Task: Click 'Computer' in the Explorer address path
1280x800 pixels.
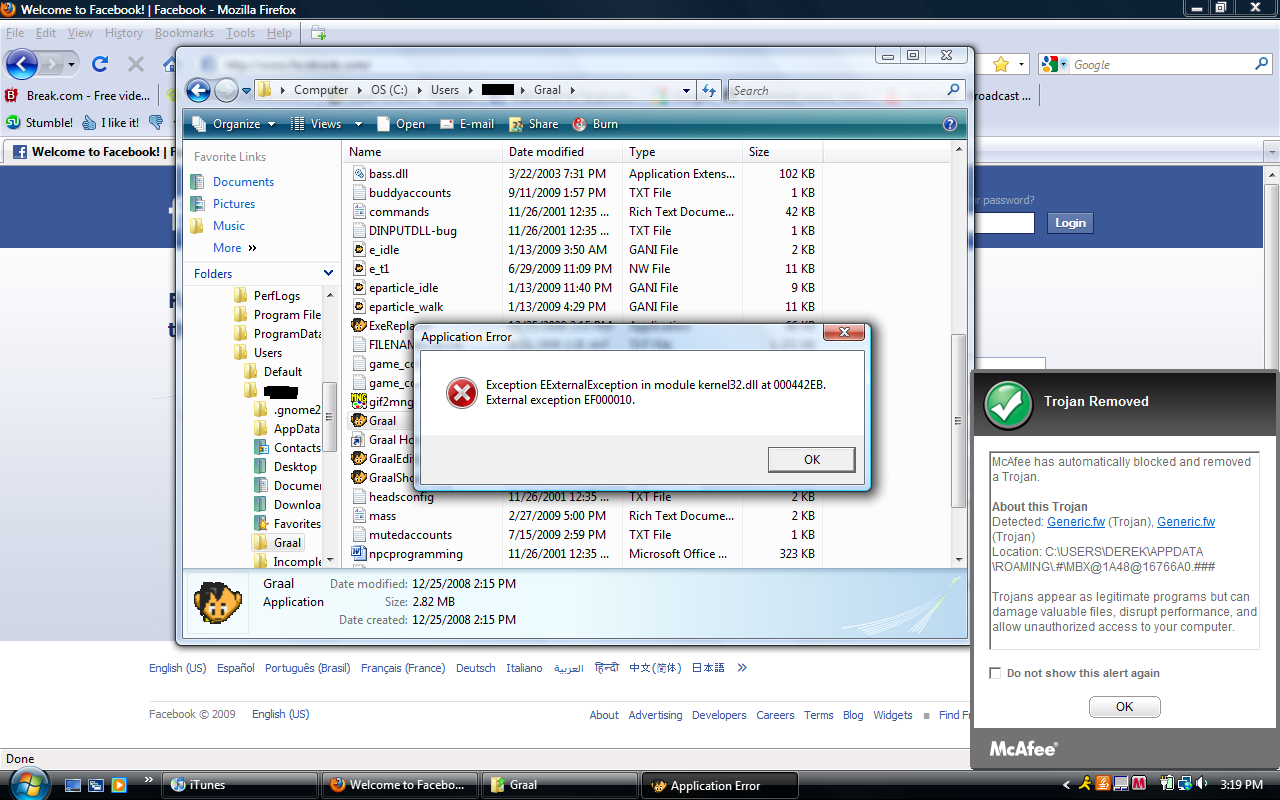Action: (321, 90)
